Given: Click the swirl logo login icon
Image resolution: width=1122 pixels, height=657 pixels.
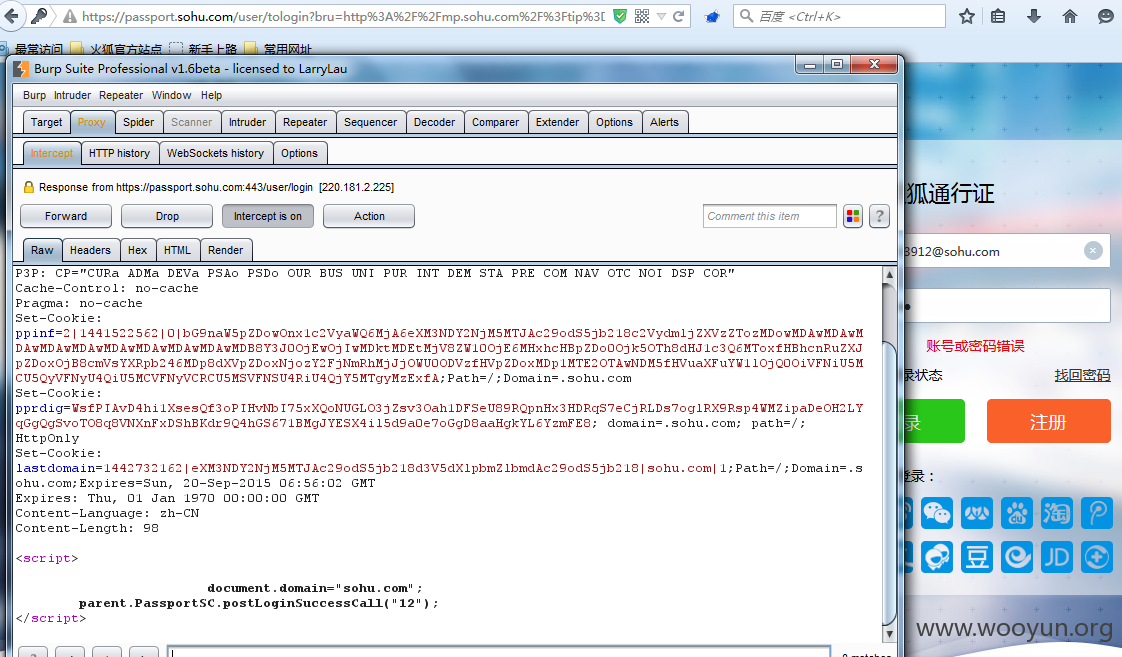Looking at the screenshot, I should (1017, 557).
